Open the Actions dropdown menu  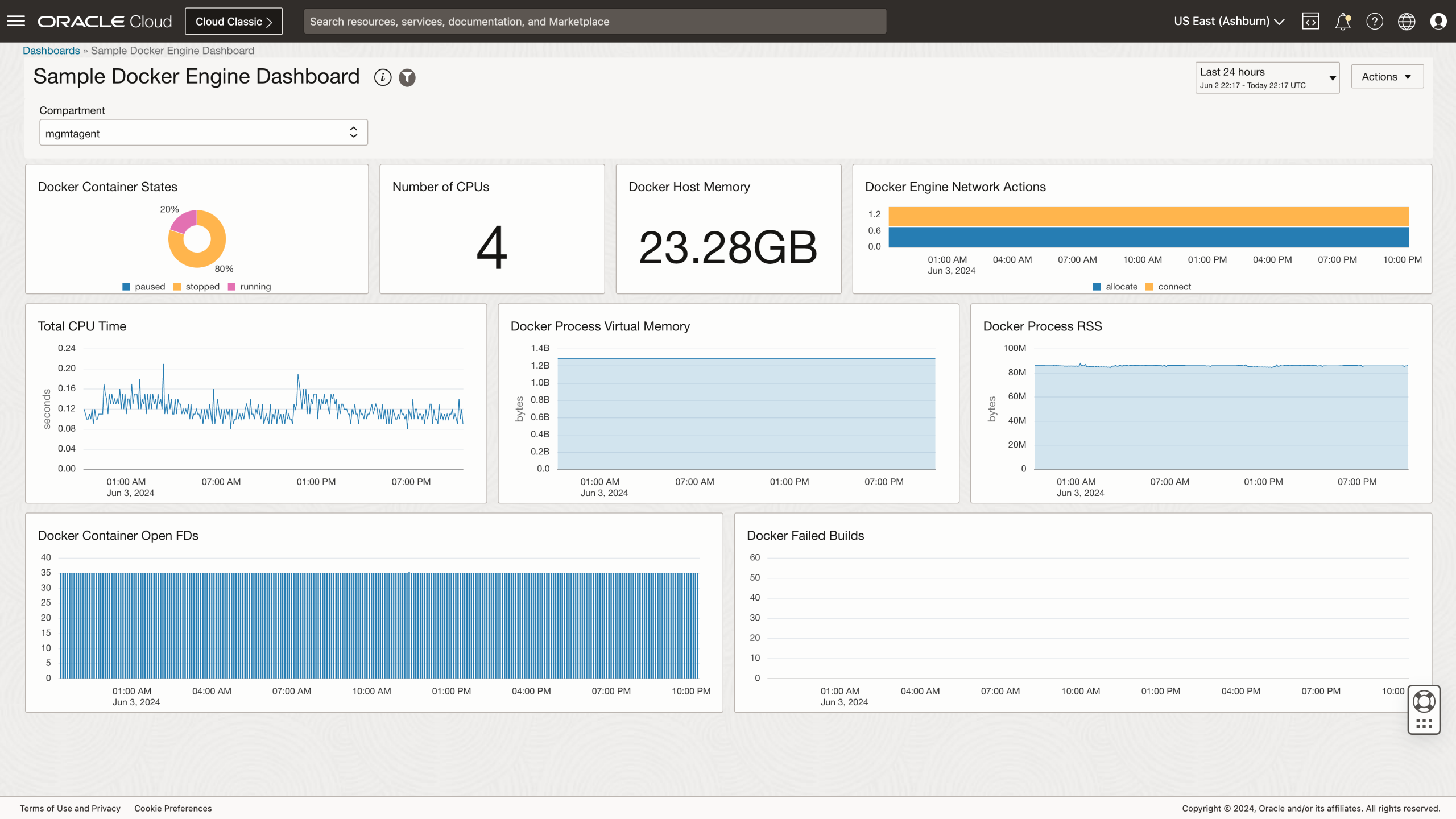(x=1387, y=76)
